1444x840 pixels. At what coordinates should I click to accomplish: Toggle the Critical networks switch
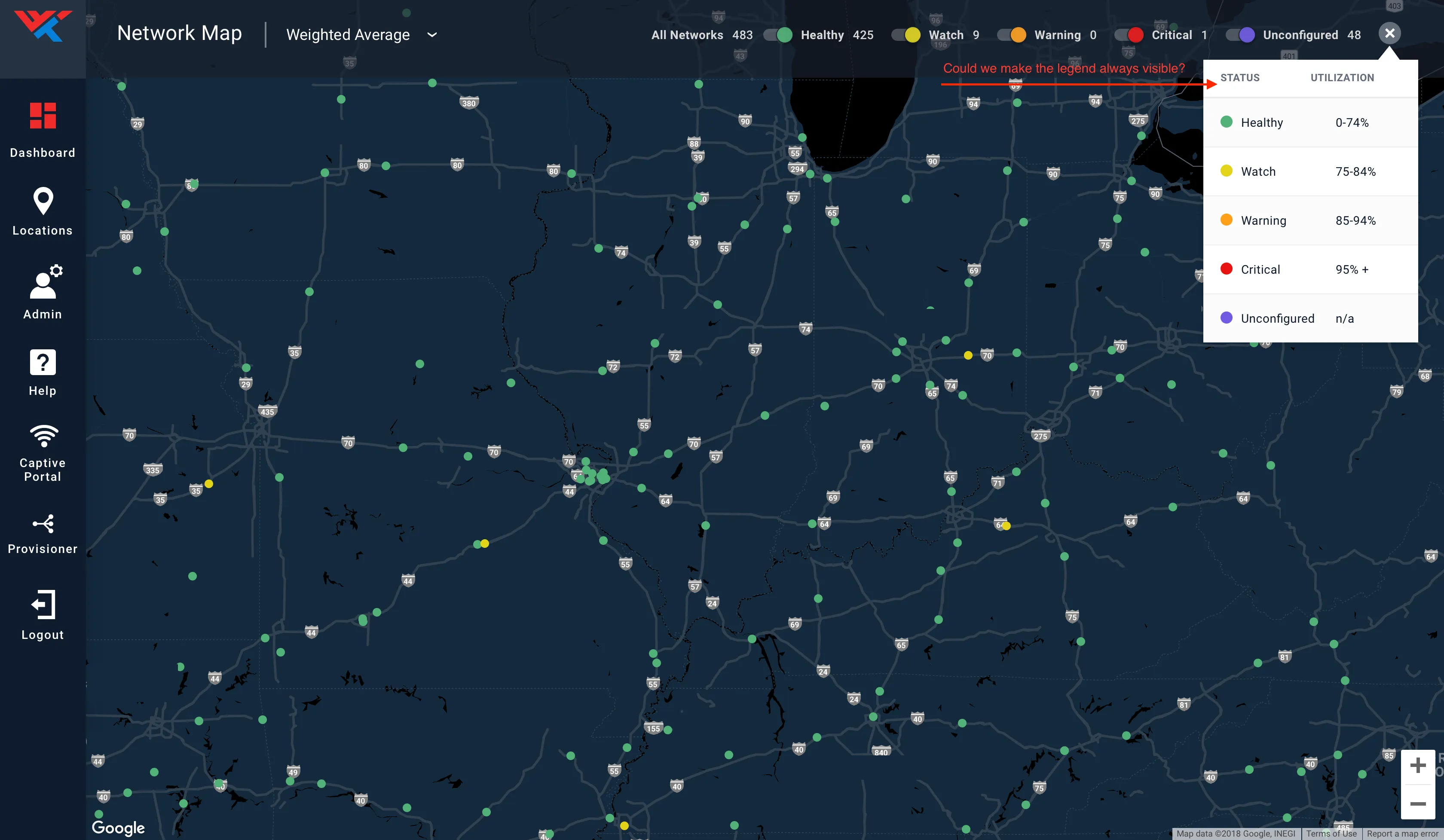tap(1129, 35)
